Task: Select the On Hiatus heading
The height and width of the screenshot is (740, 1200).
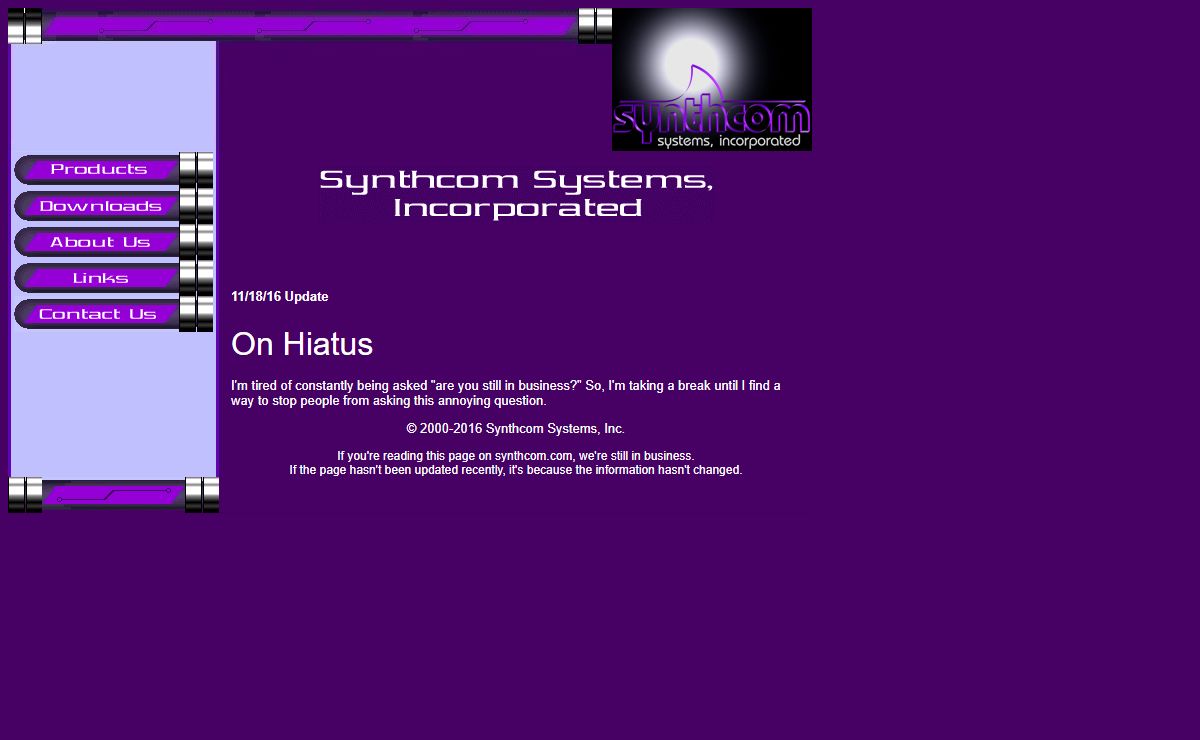Action: (x=302, y=344)
